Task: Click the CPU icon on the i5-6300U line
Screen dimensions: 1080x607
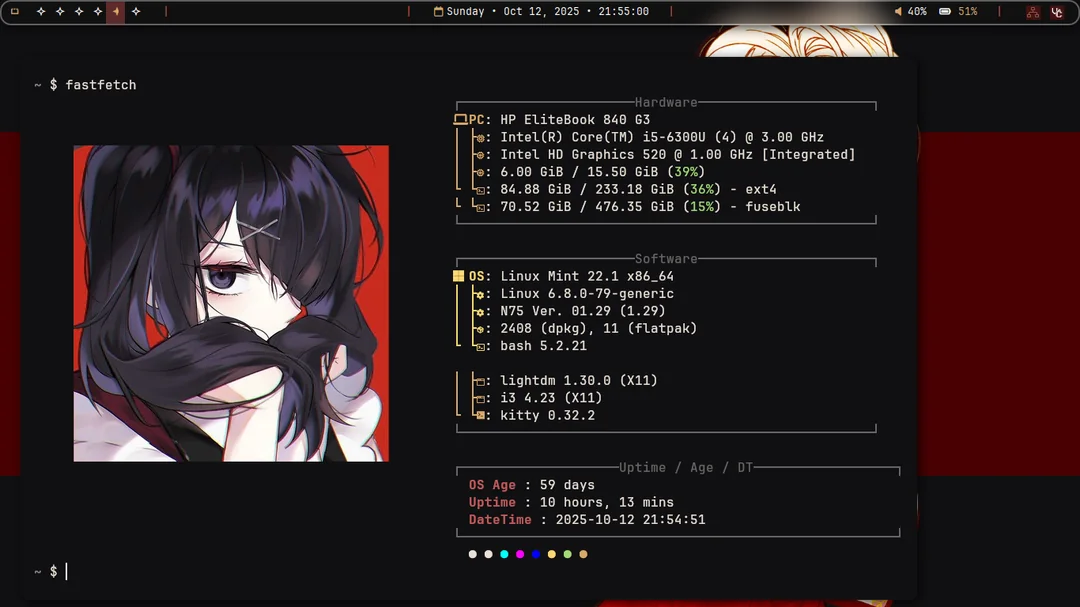Action: (x=480, y=138)
